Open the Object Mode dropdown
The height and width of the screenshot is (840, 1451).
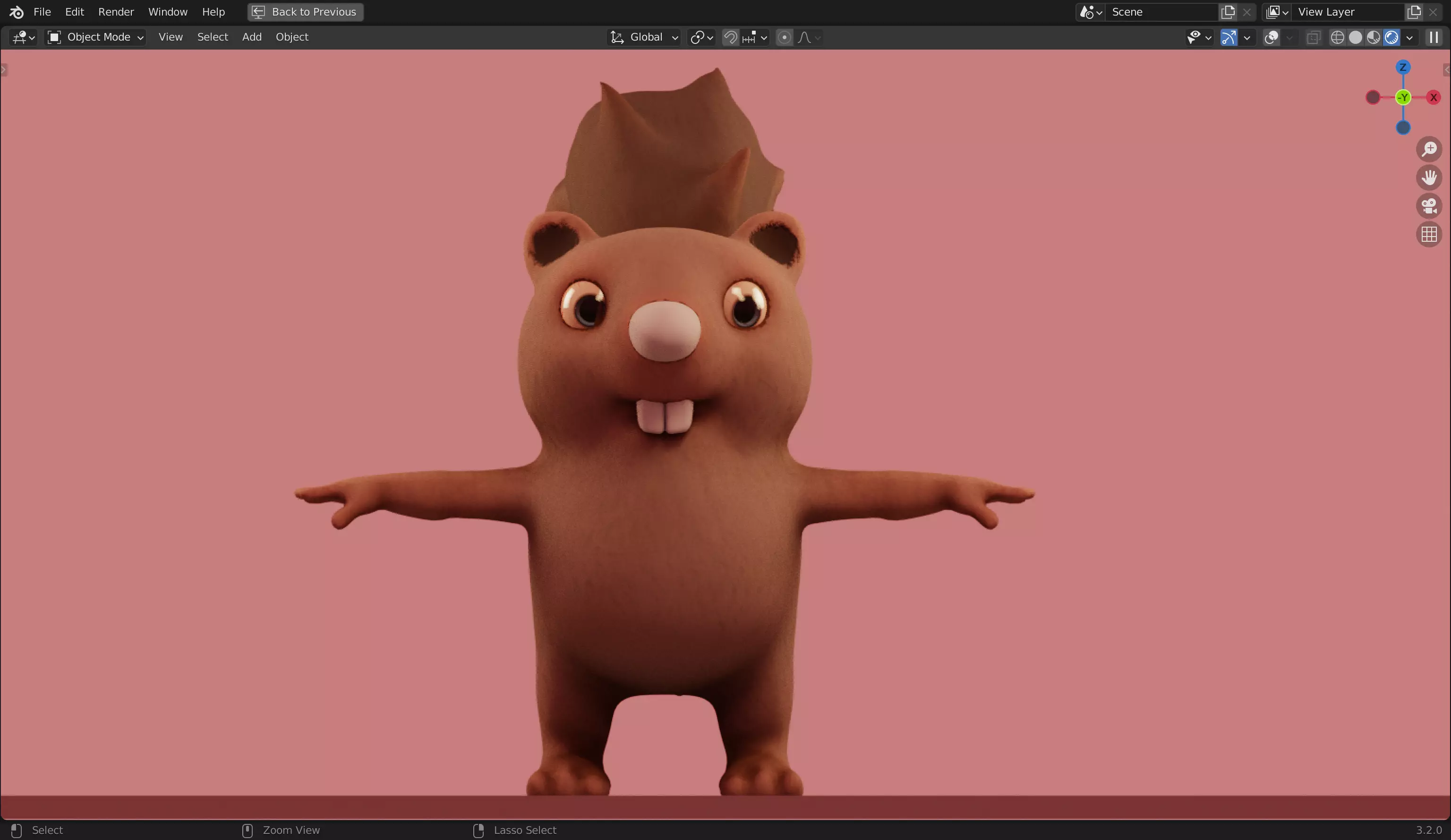[x=95, y=37]
